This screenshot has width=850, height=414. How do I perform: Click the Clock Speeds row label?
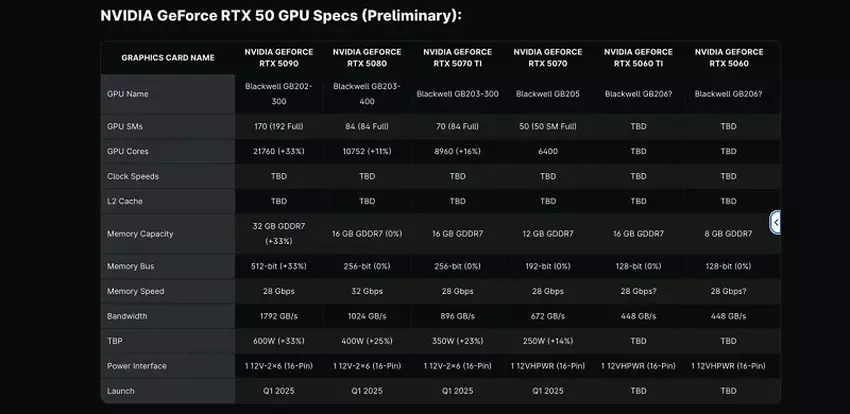tap(133, 176)
